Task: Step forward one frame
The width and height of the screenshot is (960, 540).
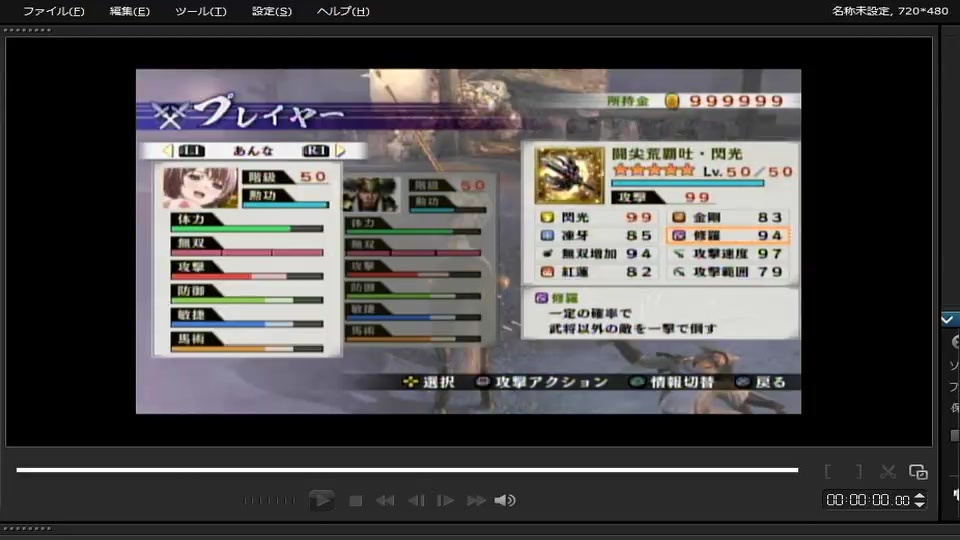Action: pyautogui.click(x=445, y=501)
